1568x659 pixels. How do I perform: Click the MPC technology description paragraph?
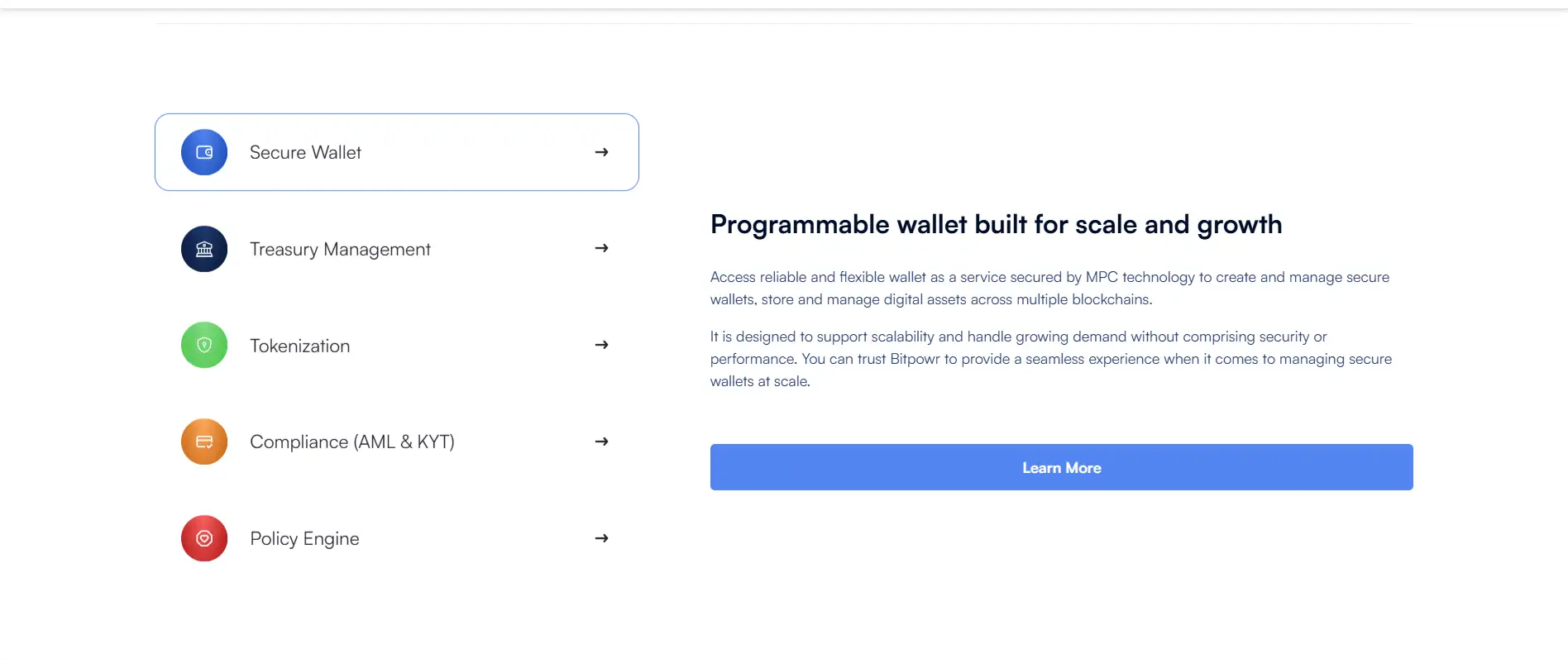coord(1049,289)
